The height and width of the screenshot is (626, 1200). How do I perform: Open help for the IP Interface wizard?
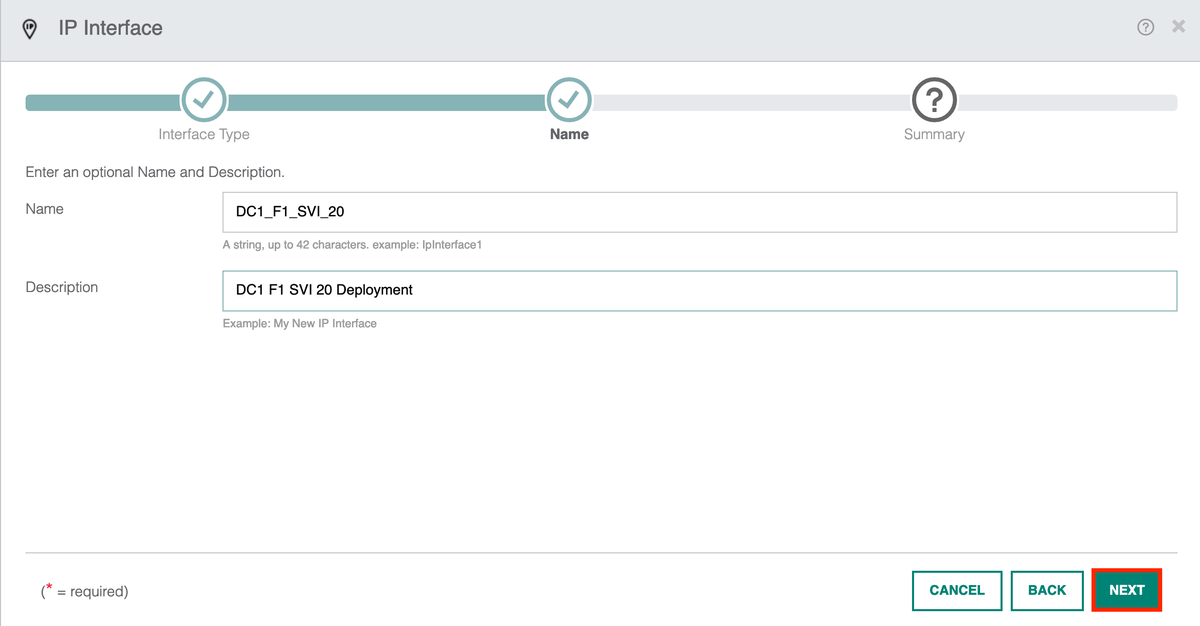pos(1146,27)
